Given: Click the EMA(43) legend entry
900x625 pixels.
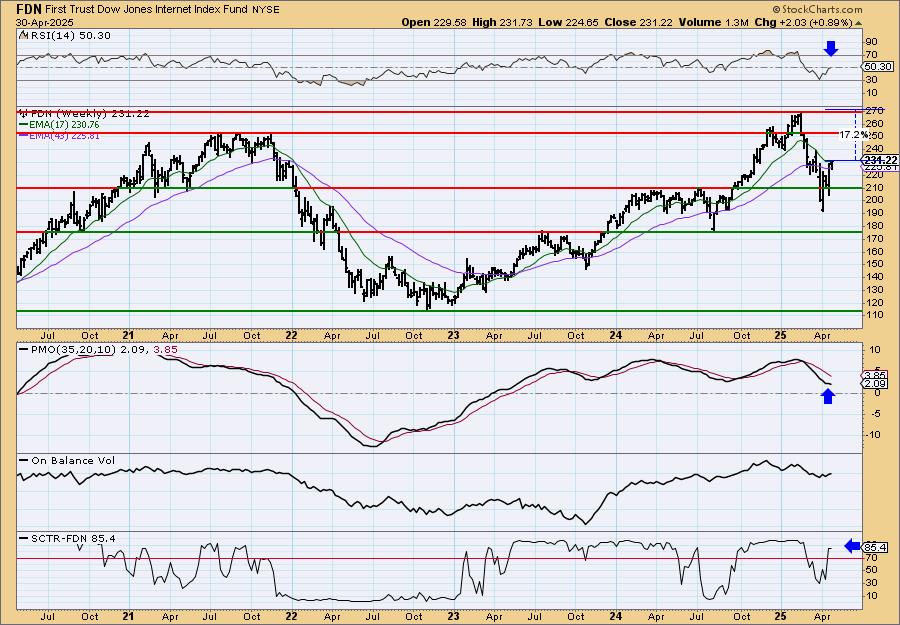Looking at the screenshot, I should point(59,135).
